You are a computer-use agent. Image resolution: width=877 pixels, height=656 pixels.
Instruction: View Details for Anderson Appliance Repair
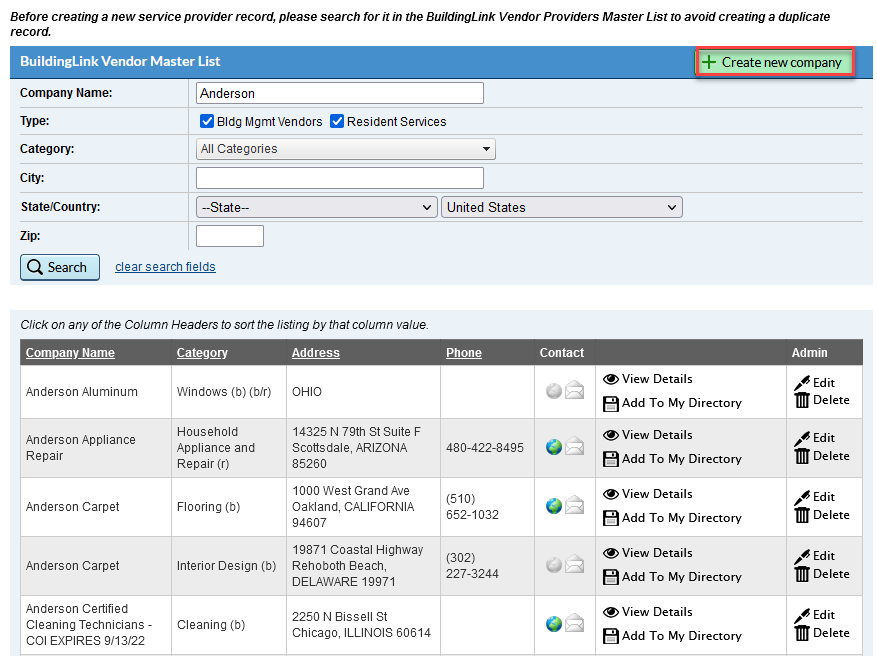648,435
